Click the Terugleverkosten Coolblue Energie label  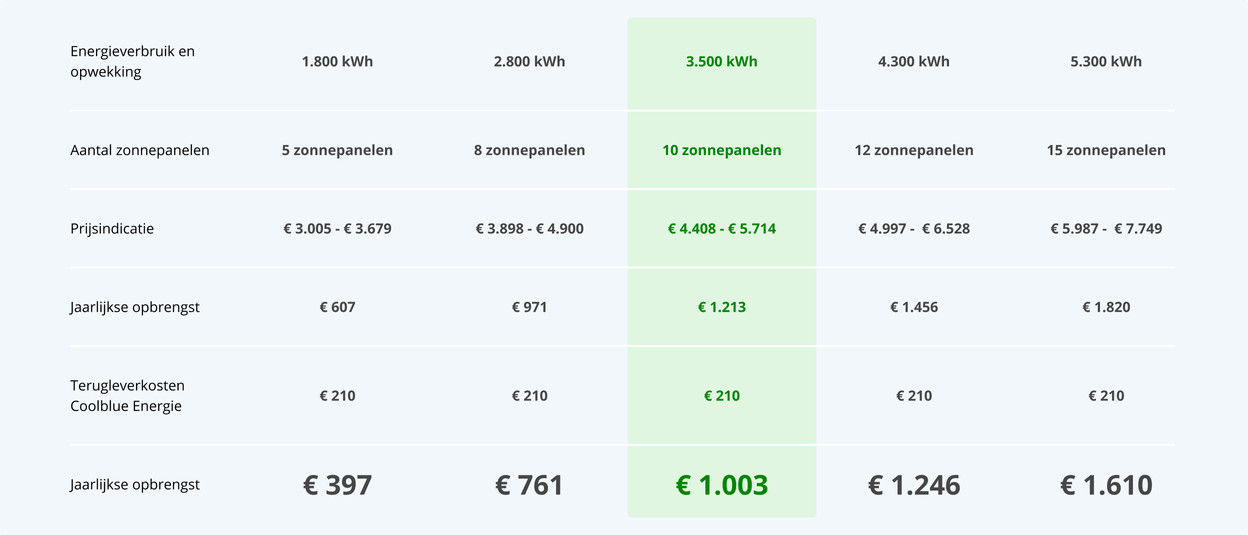point(127,396)
